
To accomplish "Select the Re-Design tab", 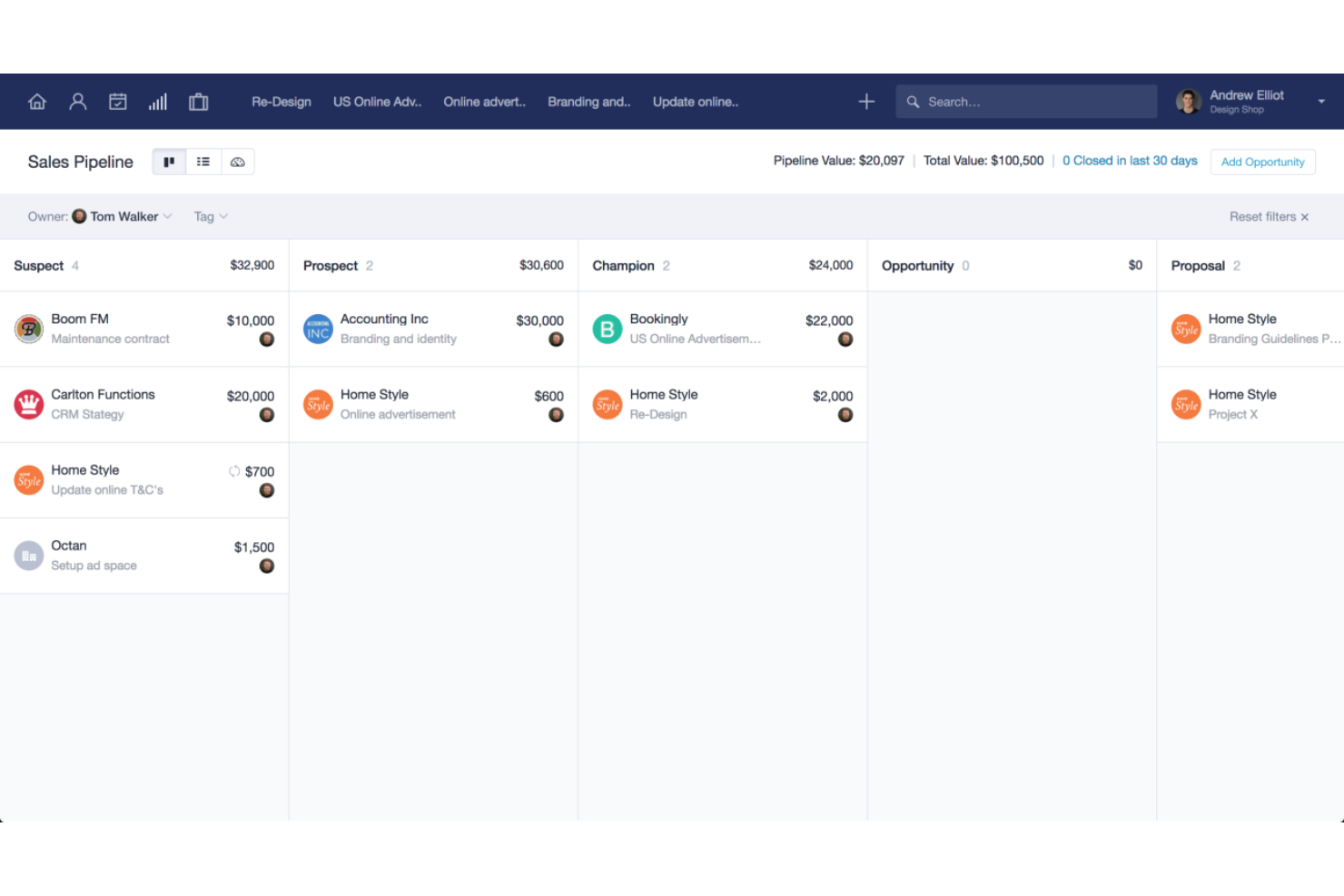I will point(281,102).
